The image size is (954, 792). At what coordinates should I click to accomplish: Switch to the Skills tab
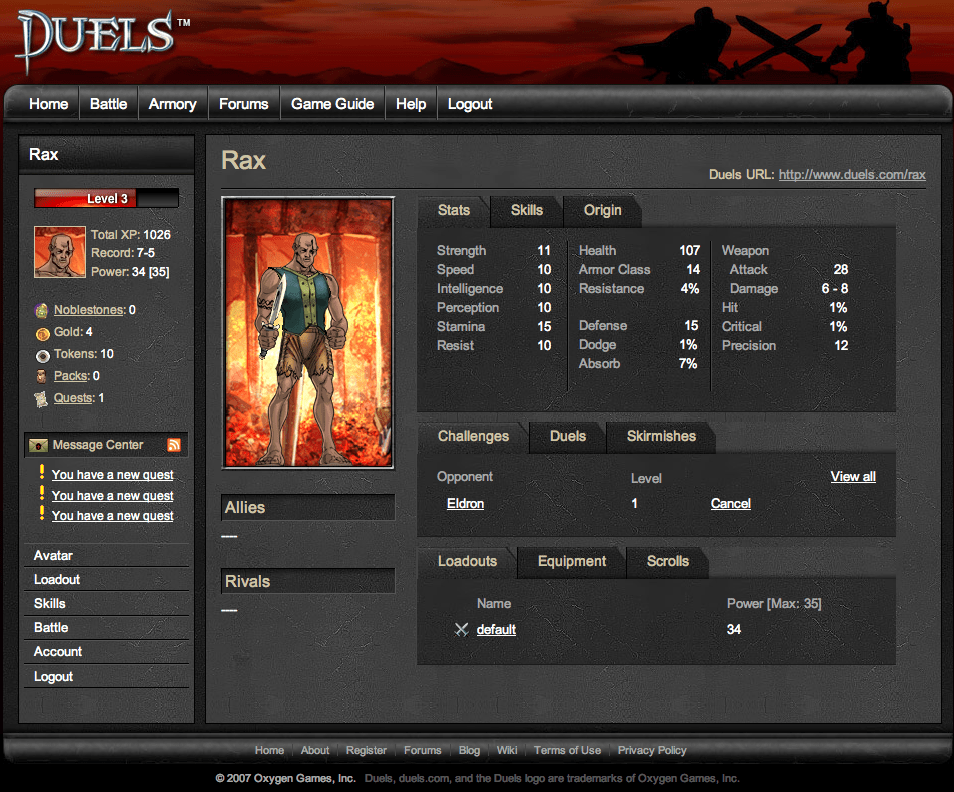coord(527,210)
